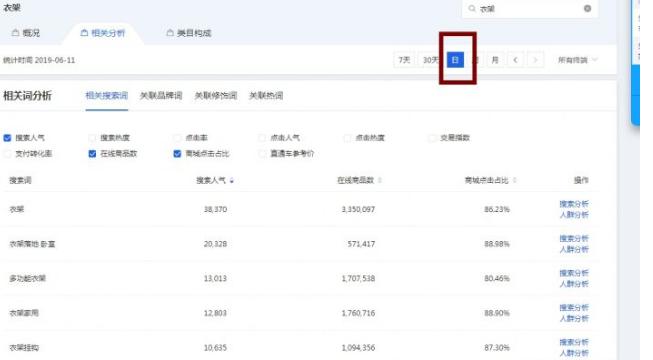Click the 在线商品数 value 3,350,097
The height and width of the screenshot is (360, 653).
click(x=358, y=209)
